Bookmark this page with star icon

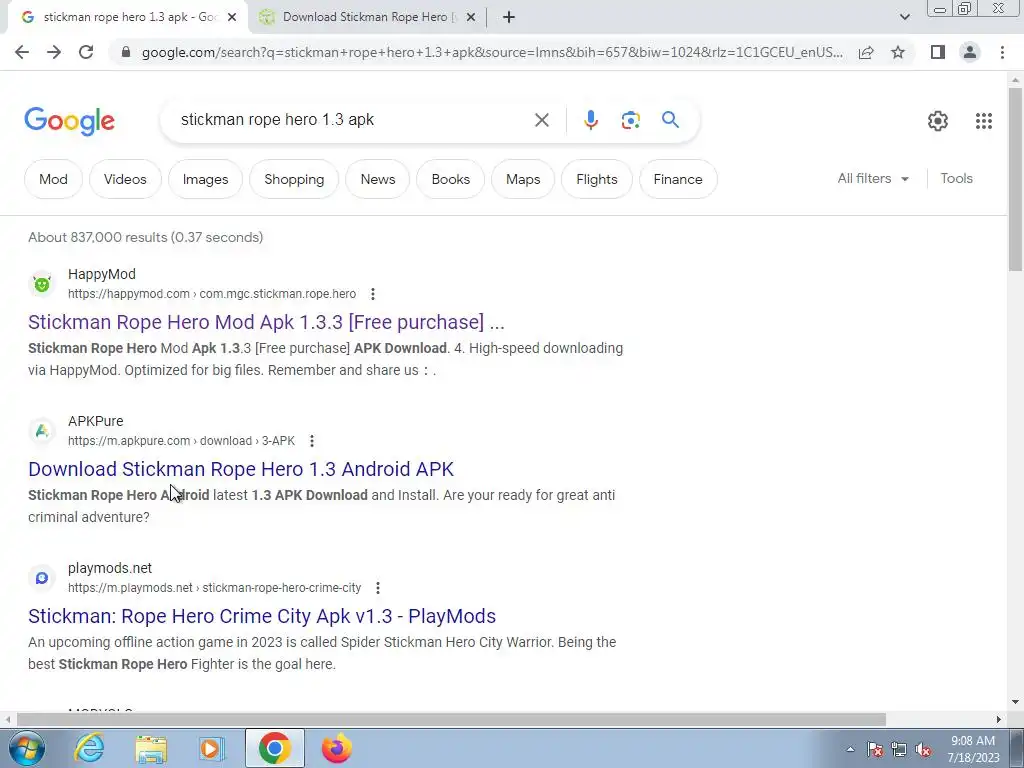(x=898, y=52)
